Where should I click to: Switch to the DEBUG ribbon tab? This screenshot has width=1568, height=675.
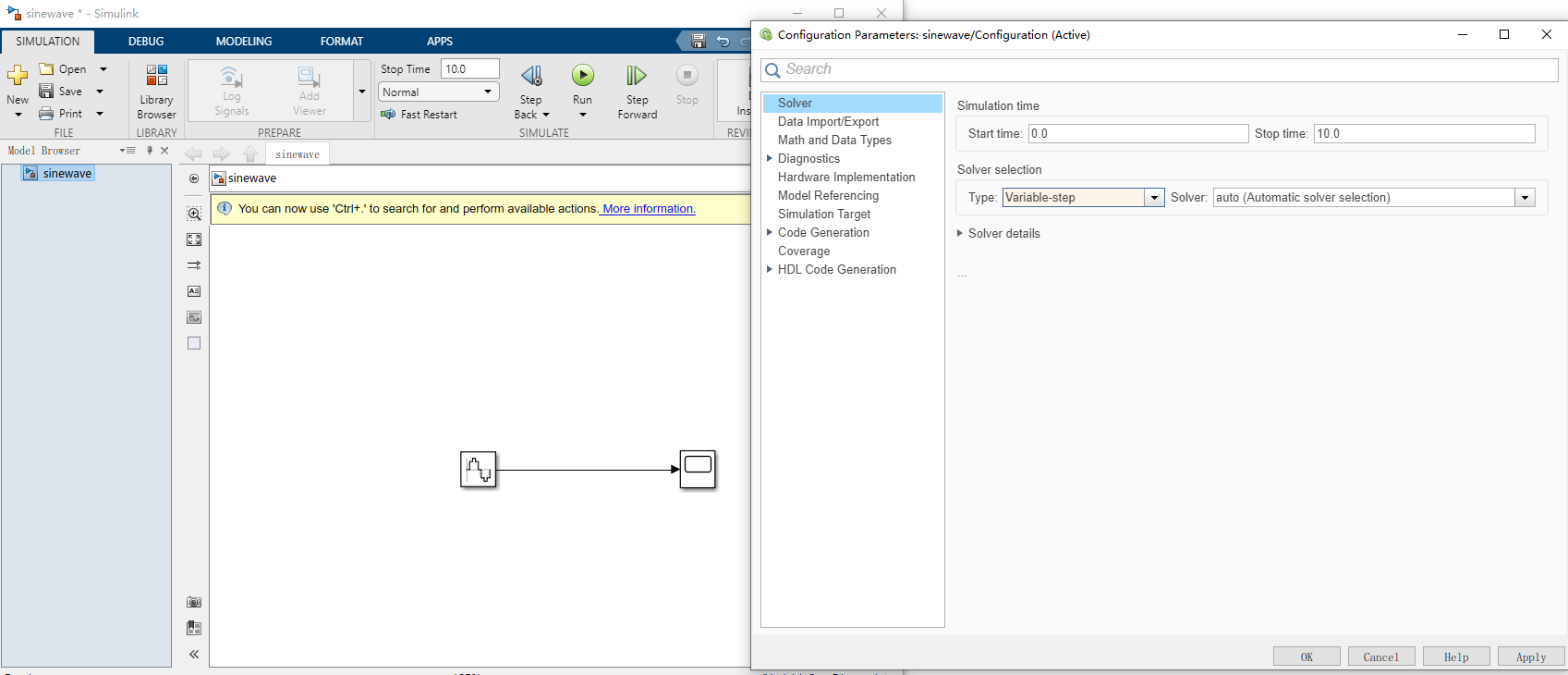tap(146, 42)
